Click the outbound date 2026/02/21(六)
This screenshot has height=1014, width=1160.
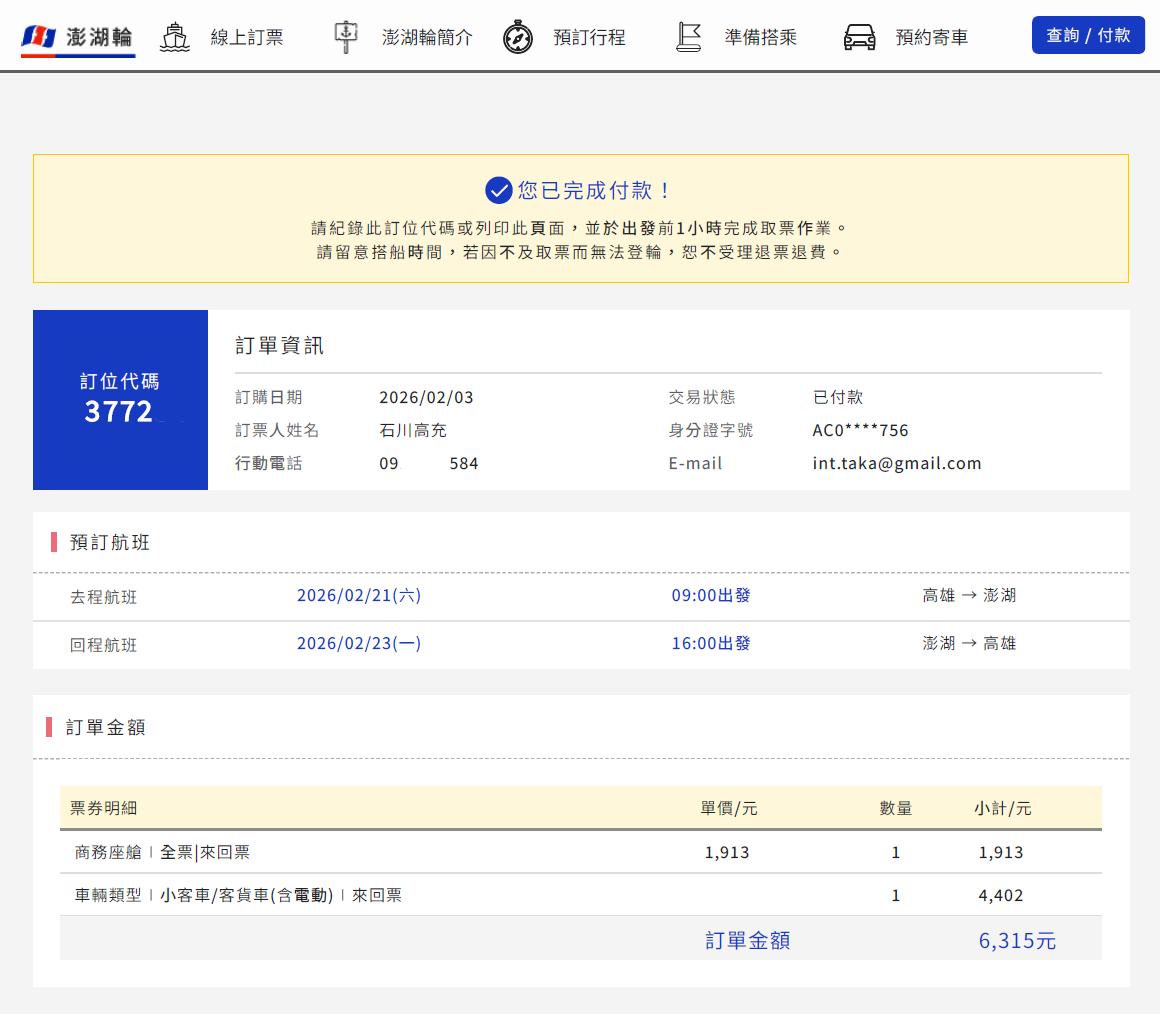coord(359,595)
